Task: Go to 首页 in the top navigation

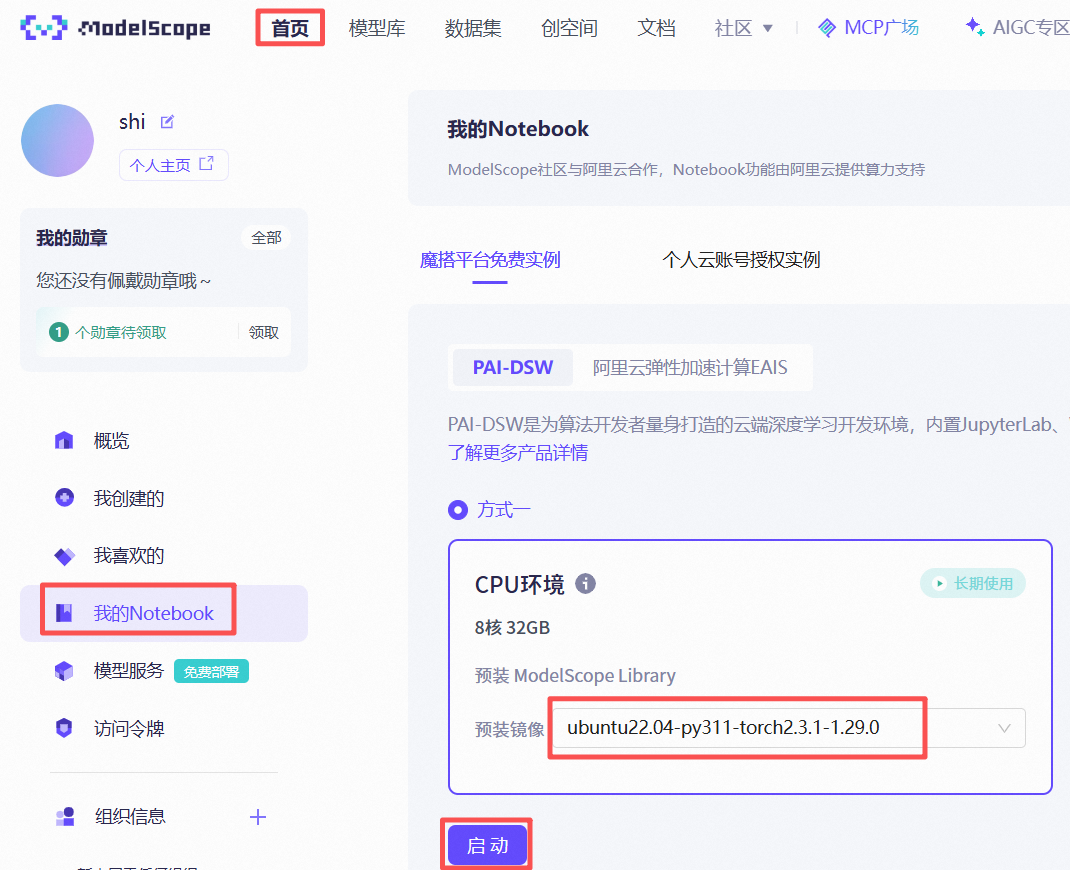Action: coord(290,28)
